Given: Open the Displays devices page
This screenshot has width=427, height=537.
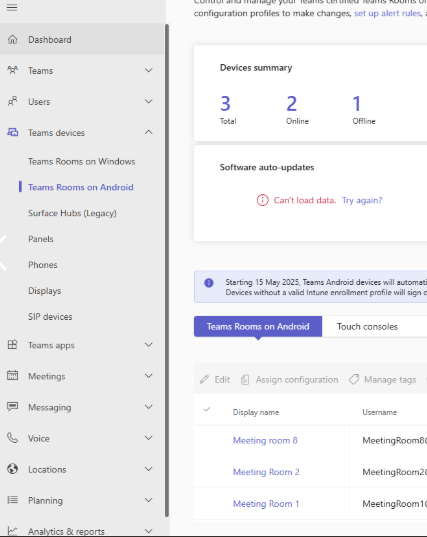Looking at the screenshot, I should click(45, 291).
